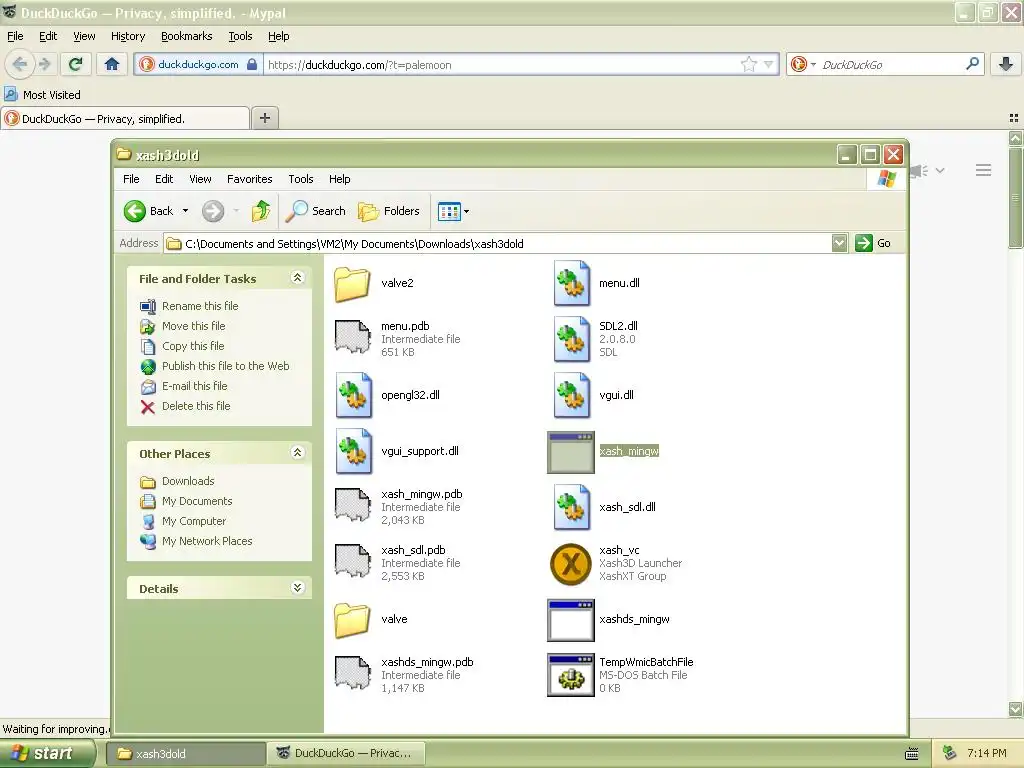Select the vgui.dll file icon
Screen dimensions: 1024x768
pos(571,395)
